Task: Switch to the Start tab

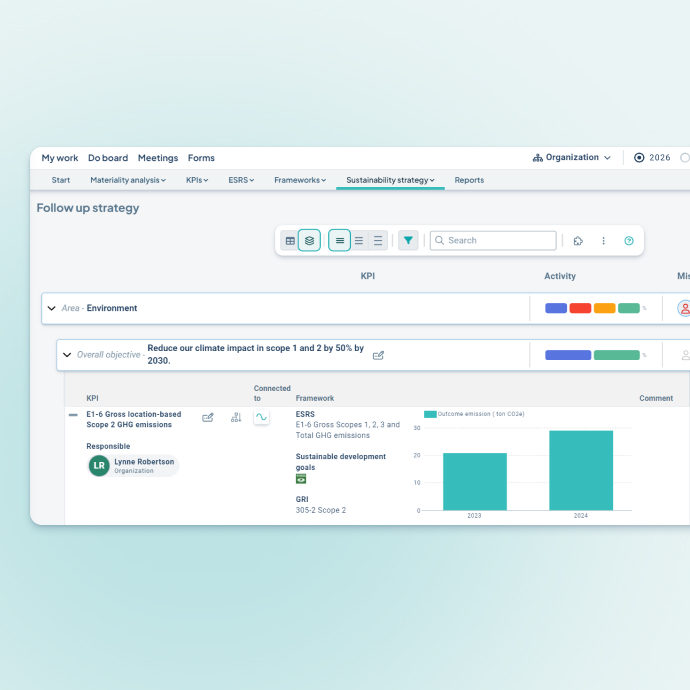Action: 61,180
